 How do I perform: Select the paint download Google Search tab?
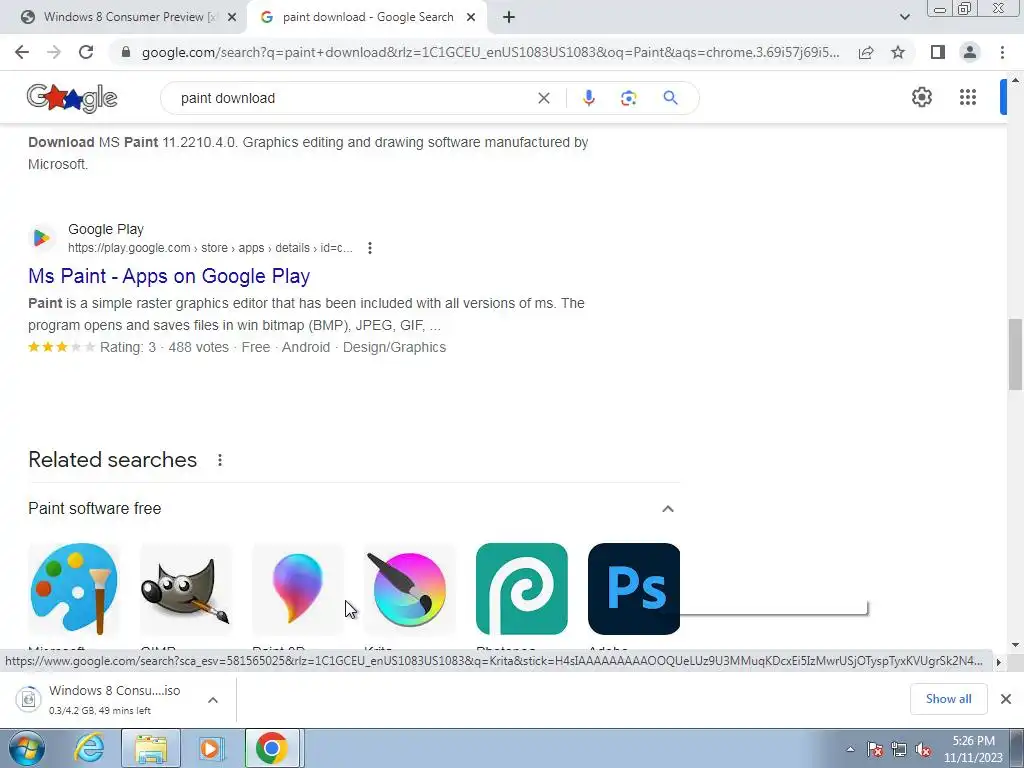(368, 17)
